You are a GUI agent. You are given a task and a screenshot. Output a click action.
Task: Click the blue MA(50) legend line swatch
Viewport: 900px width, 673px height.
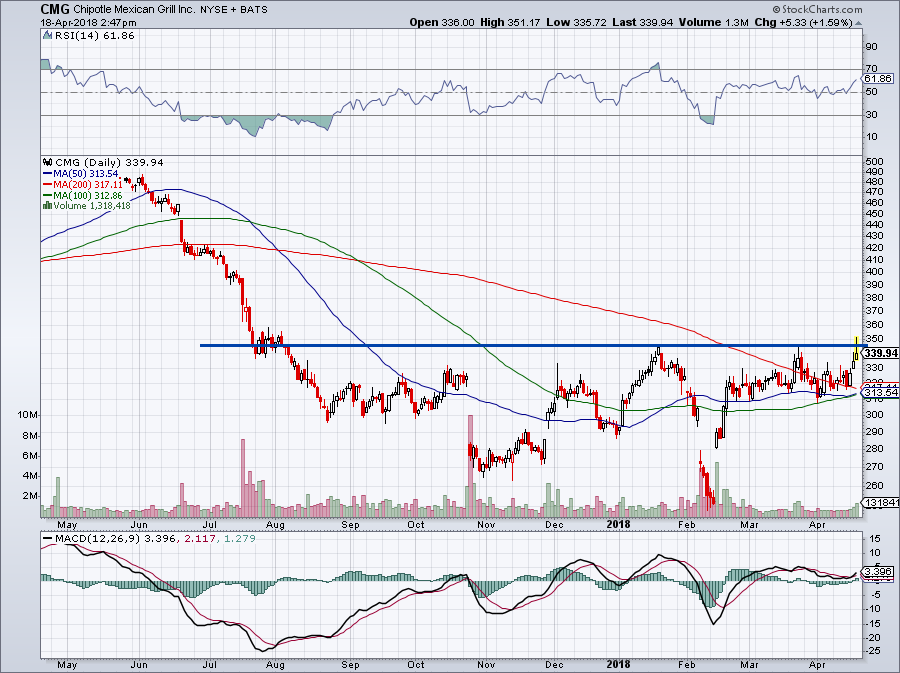click(48, 174)
